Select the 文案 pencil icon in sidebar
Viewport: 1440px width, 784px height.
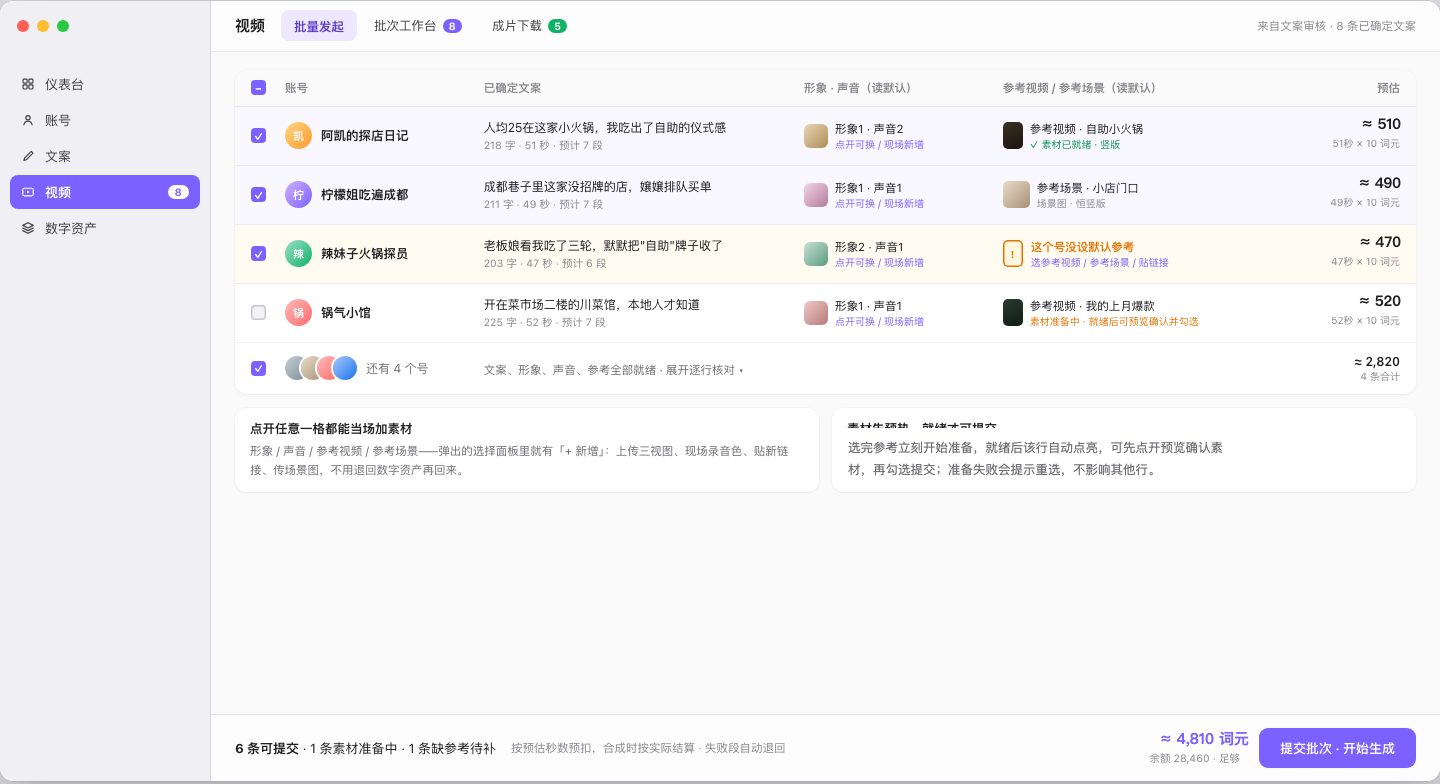pos(28,156)
